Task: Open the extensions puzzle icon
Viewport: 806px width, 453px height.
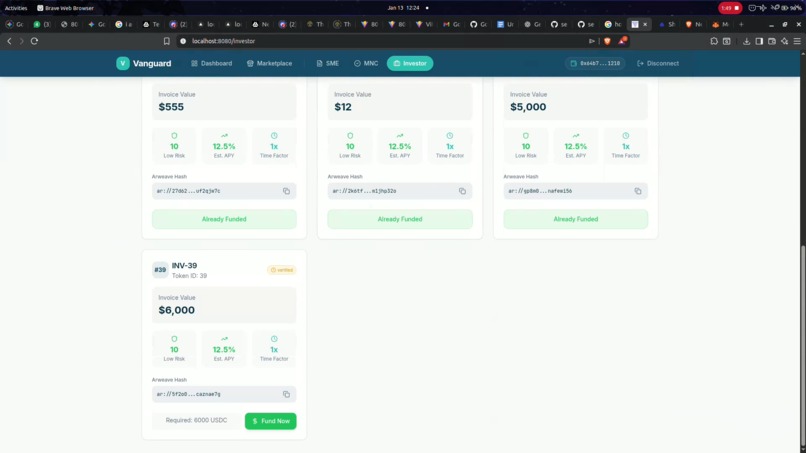Action: click(714, 41)
